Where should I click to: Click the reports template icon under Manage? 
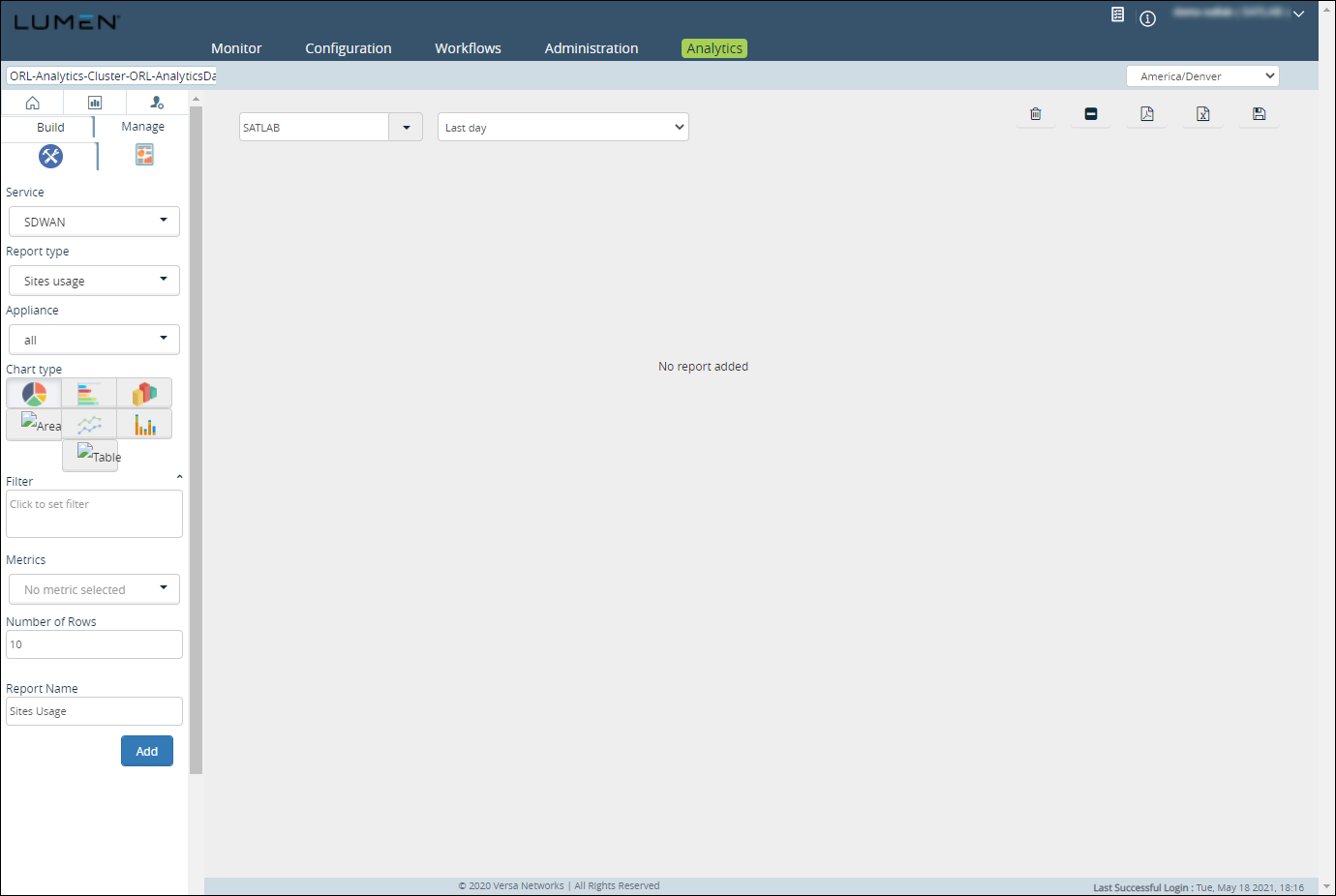click(143, 155)
